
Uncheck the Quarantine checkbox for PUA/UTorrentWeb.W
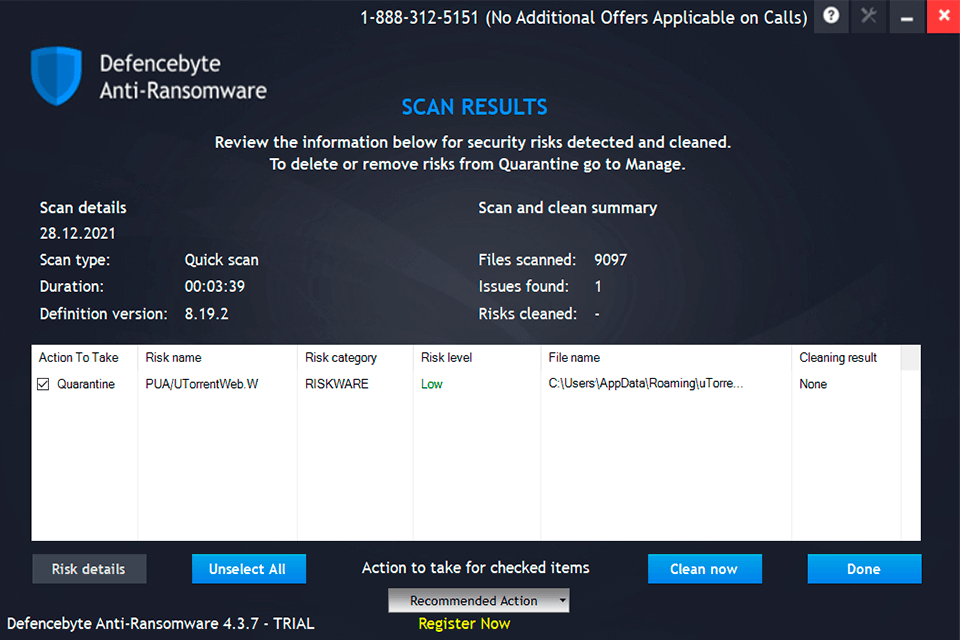[43, 384]
